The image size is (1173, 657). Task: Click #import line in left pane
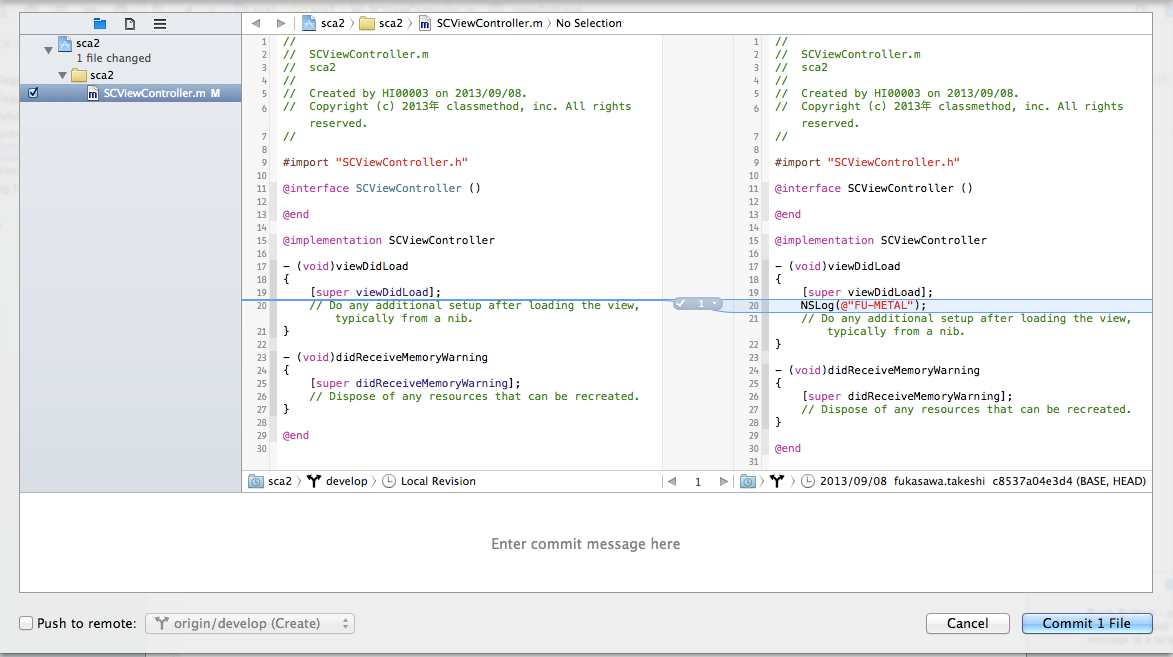pos(375,162)
